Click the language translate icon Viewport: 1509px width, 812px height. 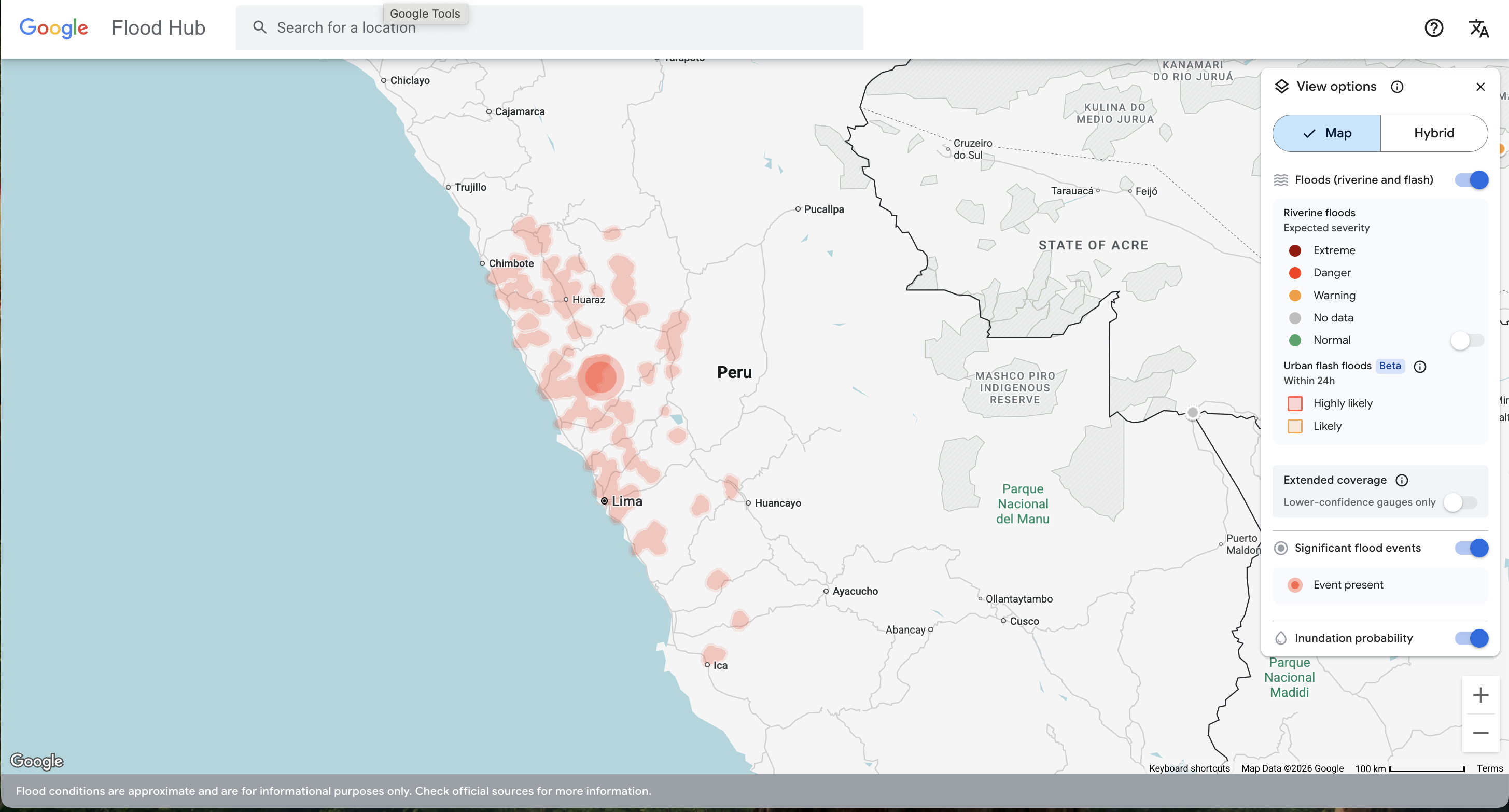(1478, 27)
